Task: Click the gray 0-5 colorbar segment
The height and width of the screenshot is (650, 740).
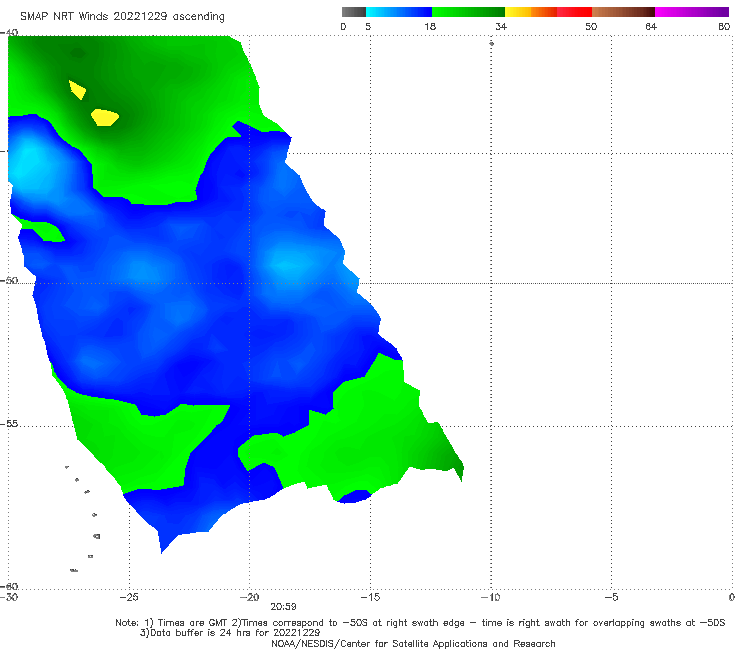Action: pyautogui.click(x=354, y=12)
